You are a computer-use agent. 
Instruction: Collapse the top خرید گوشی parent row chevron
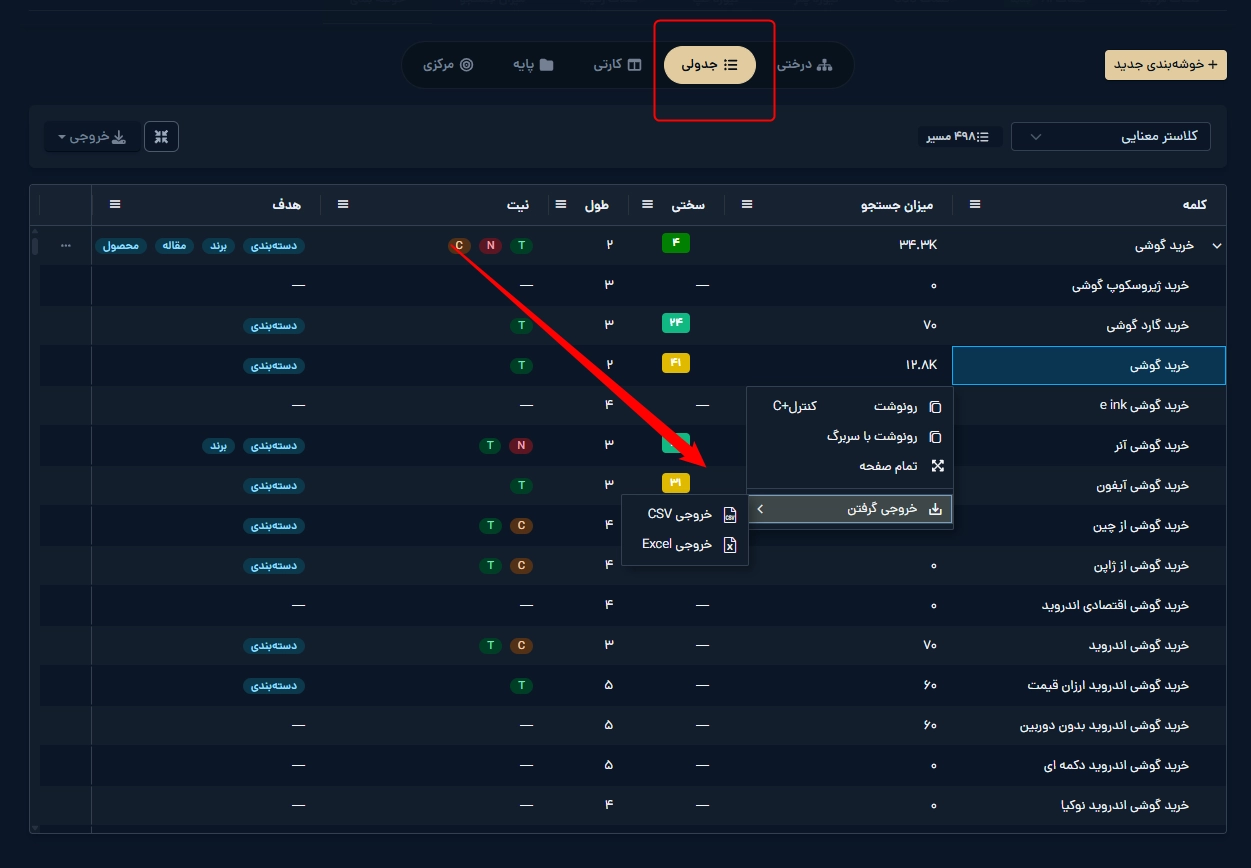pos(1217,245)
